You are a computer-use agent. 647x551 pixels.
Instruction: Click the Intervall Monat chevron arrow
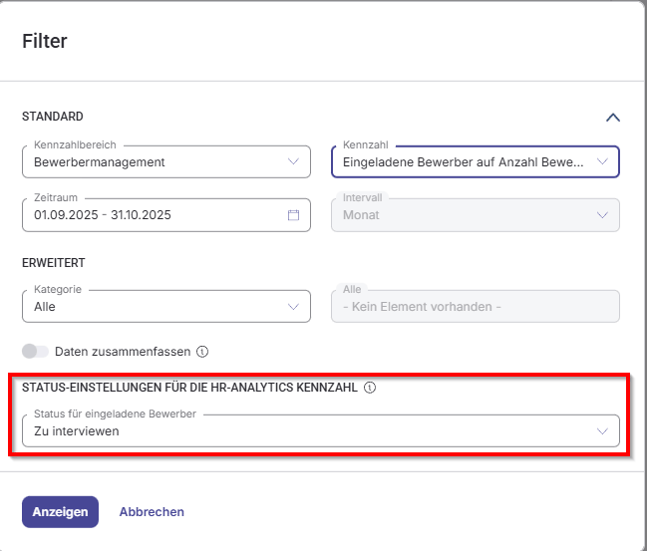click(601, 215)
